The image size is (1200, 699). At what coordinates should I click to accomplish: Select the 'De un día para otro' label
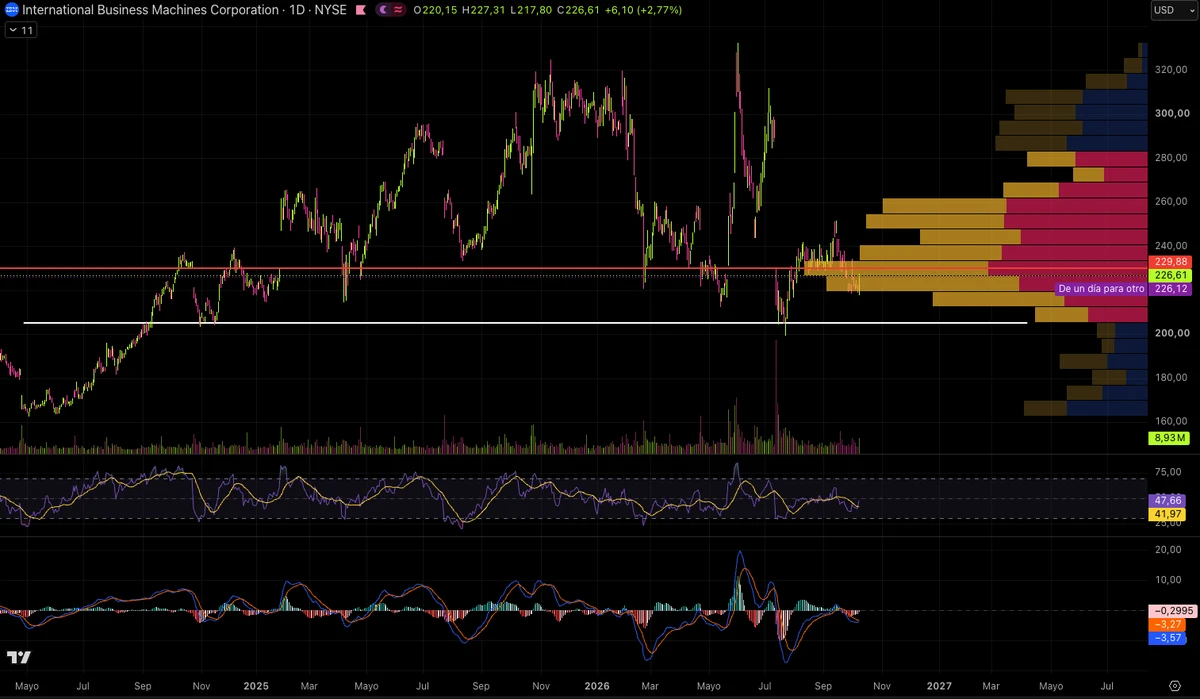pyautogui.click(x=1100, y=289)
